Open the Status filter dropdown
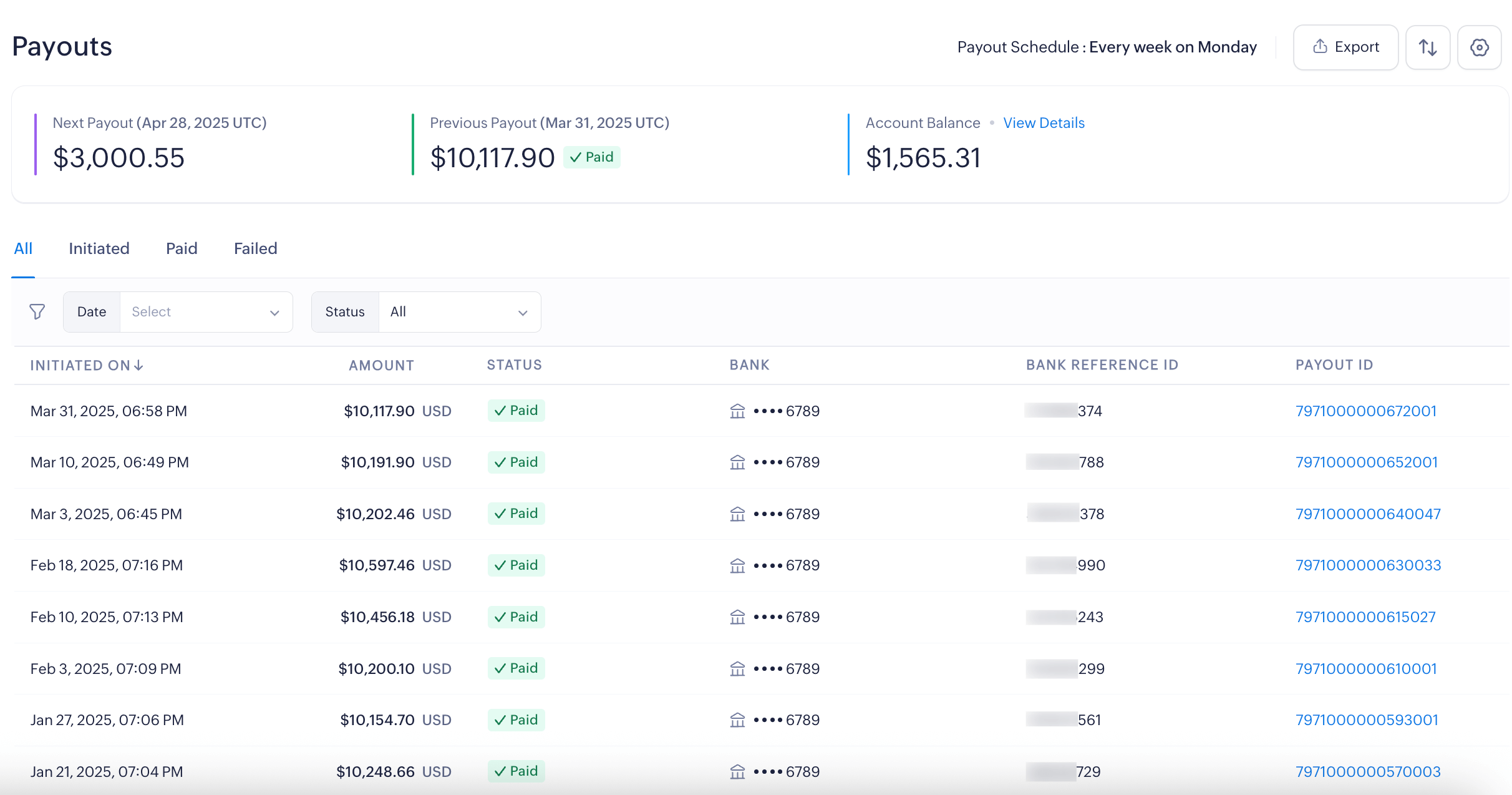 [x=459, y=312]
